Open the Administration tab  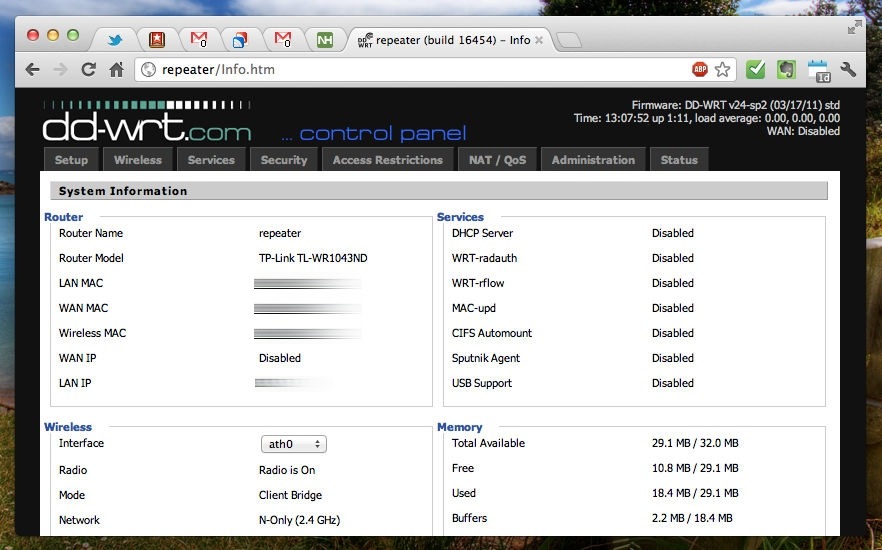(x=593, y=160)
